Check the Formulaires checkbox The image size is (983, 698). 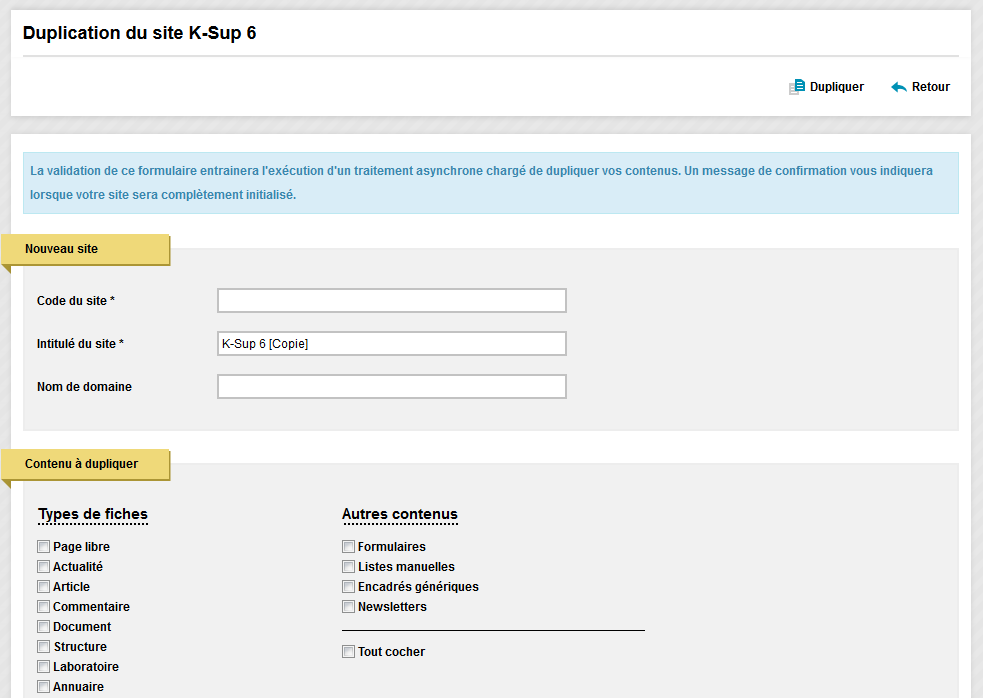point(349,547)
